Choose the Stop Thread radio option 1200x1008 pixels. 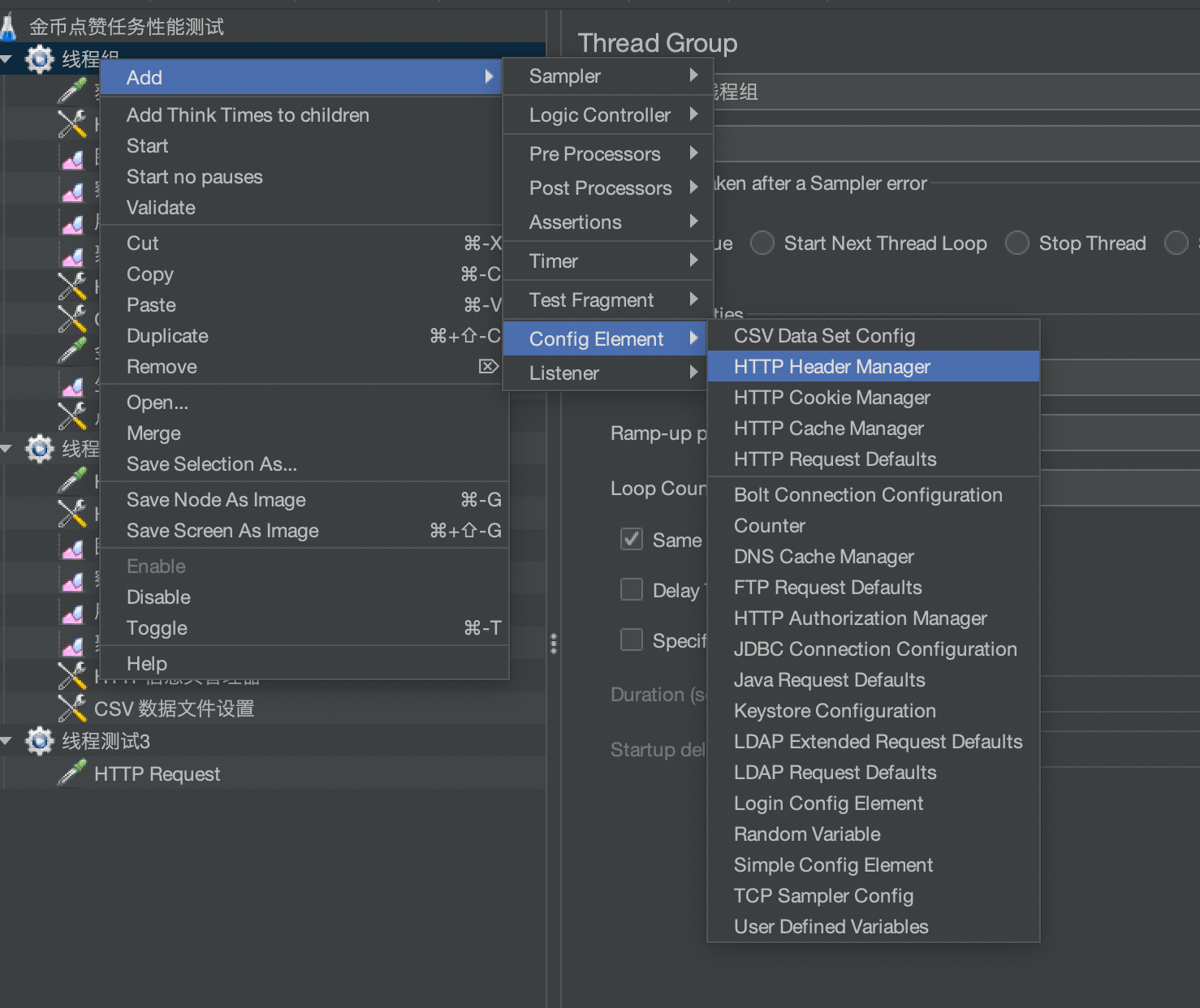1017,243
